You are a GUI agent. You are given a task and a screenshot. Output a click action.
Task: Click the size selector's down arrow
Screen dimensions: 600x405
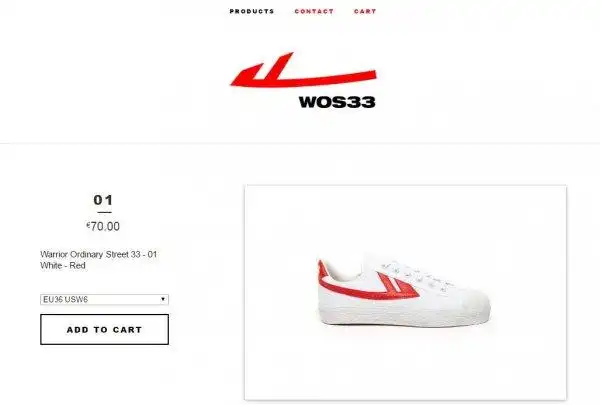[163, 299]
